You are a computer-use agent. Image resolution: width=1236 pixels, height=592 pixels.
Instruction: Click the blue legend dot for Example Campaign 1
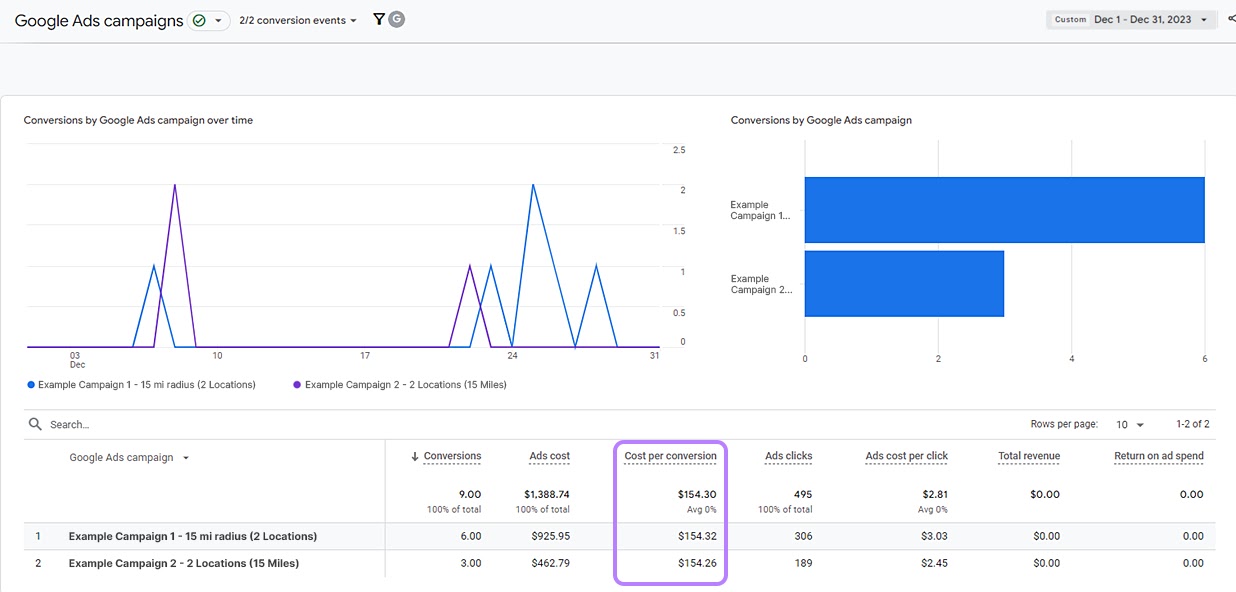click(31, 384)
